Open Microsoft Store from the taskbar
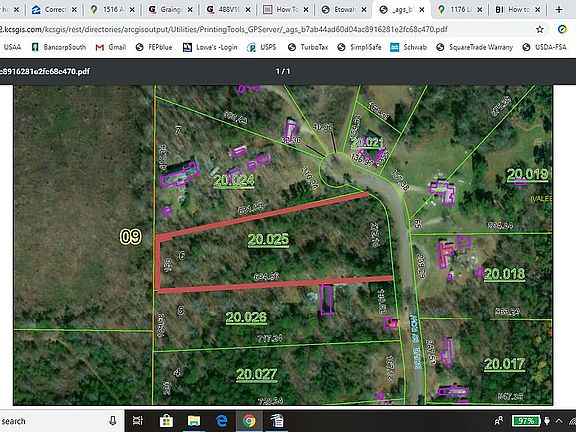576x432 pixels. click(x=166, y=421)
